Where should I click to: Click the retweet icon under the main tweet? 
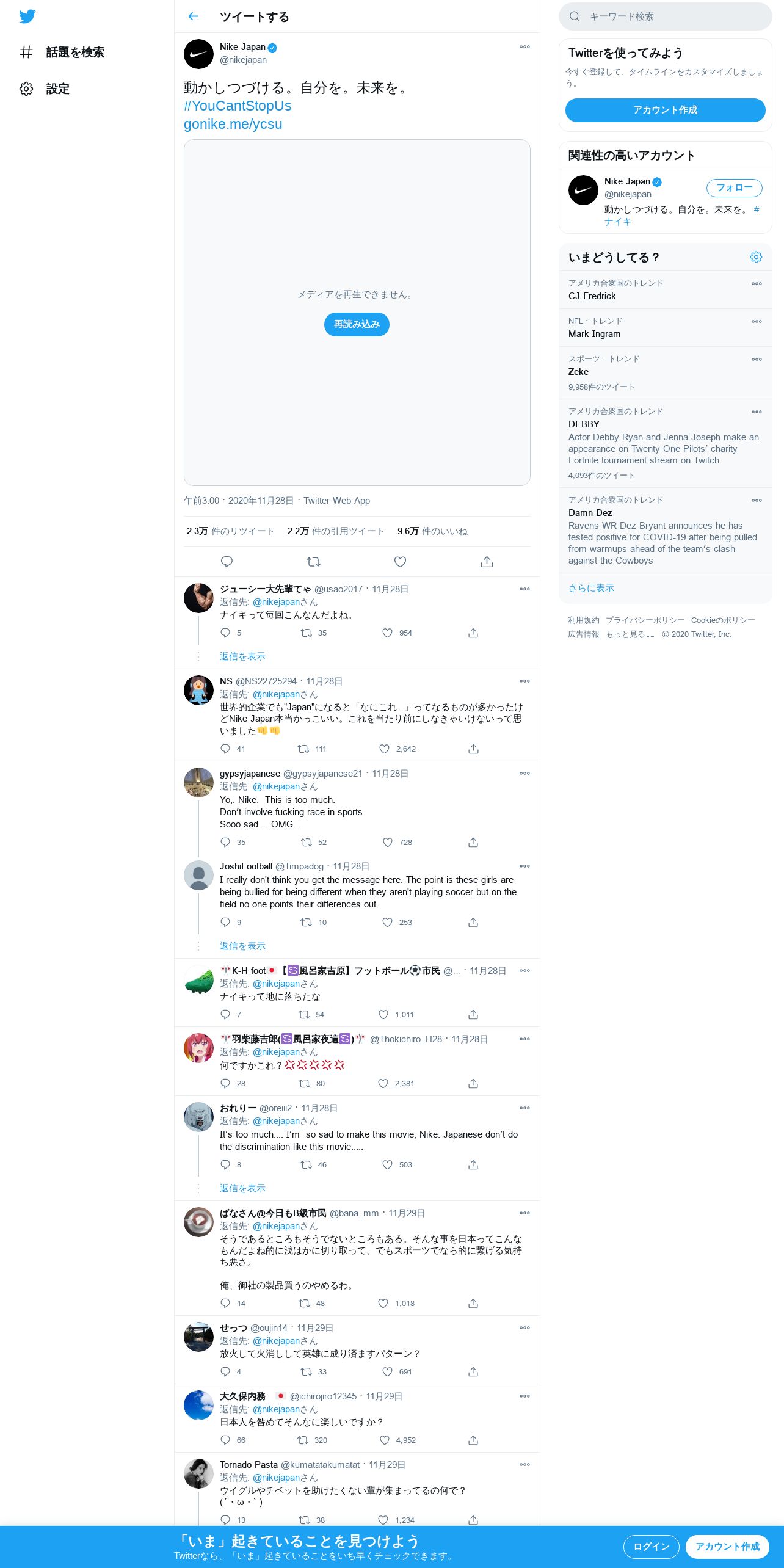[313, 562]
